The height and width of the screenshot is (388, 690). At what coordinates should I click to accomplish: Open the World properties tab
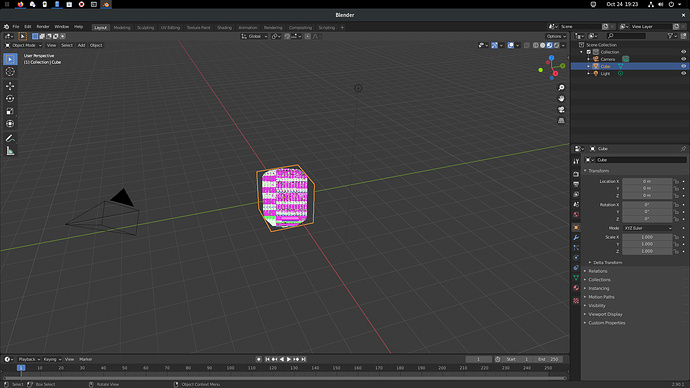tap(576, 215)
